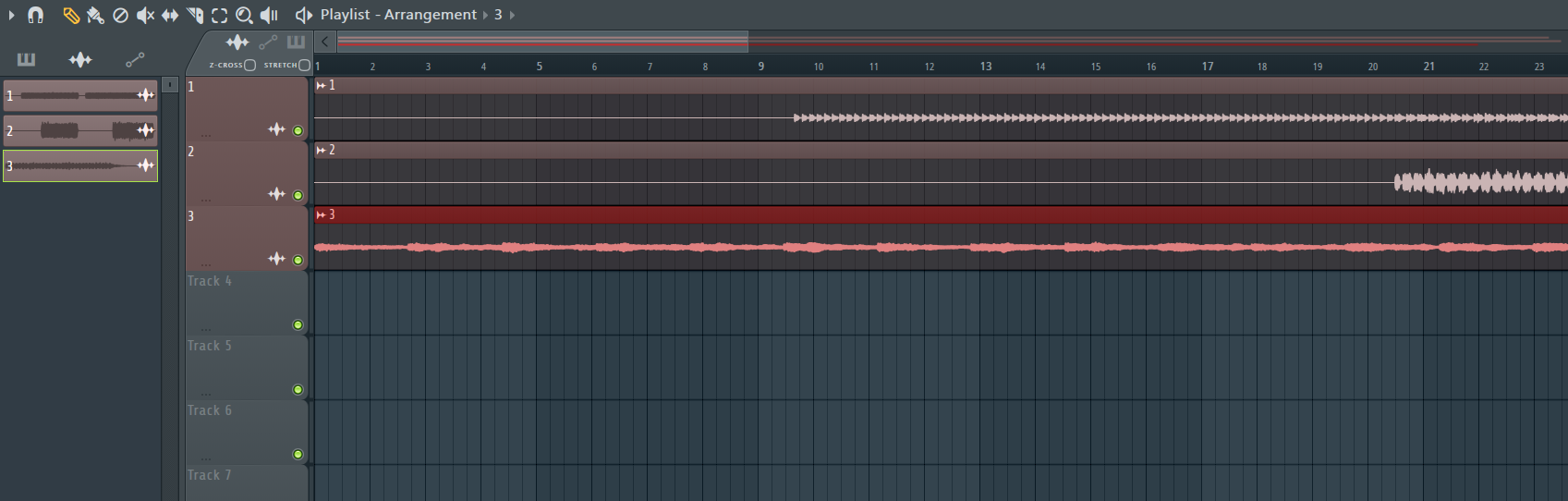Image resolution: width=1568 pixels, height=501 pixels.
Task: Choose the Select tool
Action: tap(219, 15)
